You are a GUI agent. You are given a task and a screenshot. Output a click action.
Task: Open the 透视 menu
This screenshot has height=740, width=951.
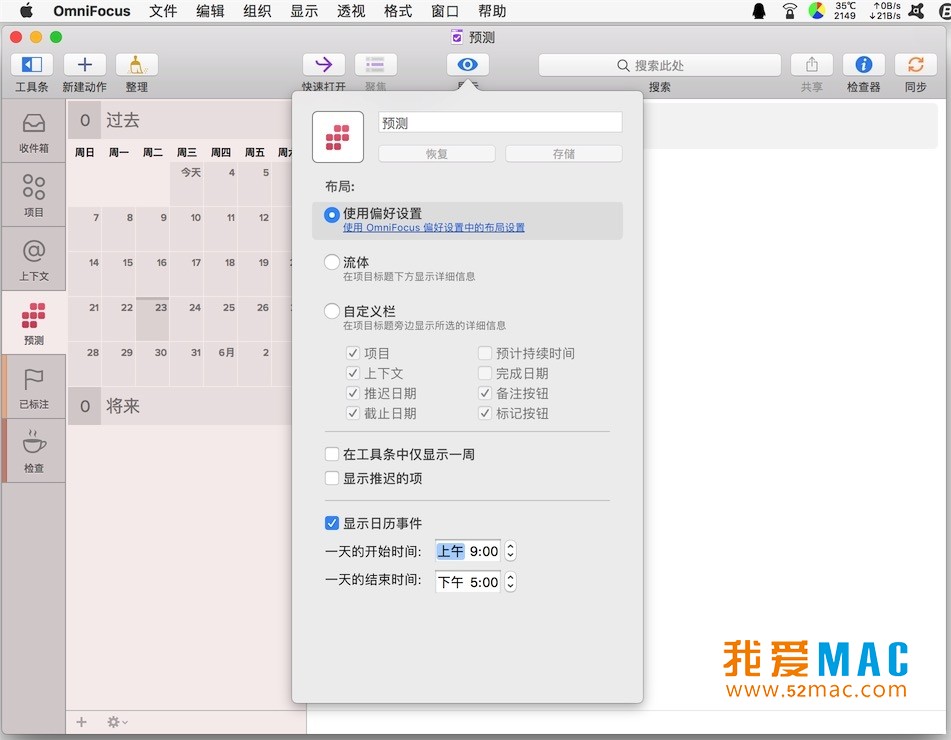click(351, 11)
